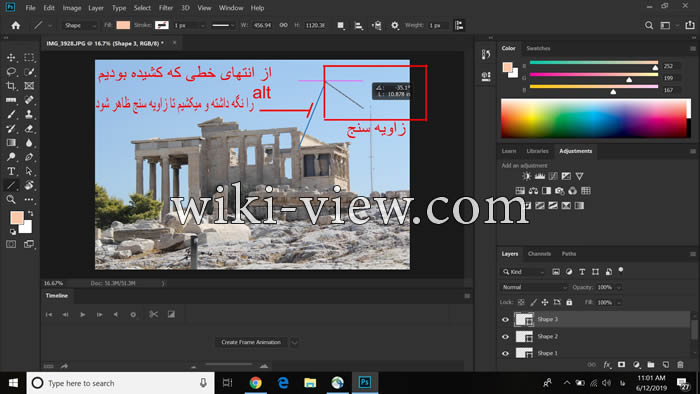Toggle lock transparent pixels
The width and height of the screenshot is (700, 394).
(521, 302)
